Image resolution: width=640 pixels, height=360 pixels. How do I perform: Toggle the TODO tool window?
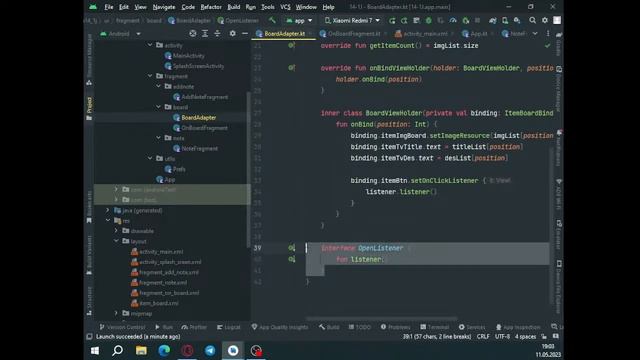tap(360, 327)
